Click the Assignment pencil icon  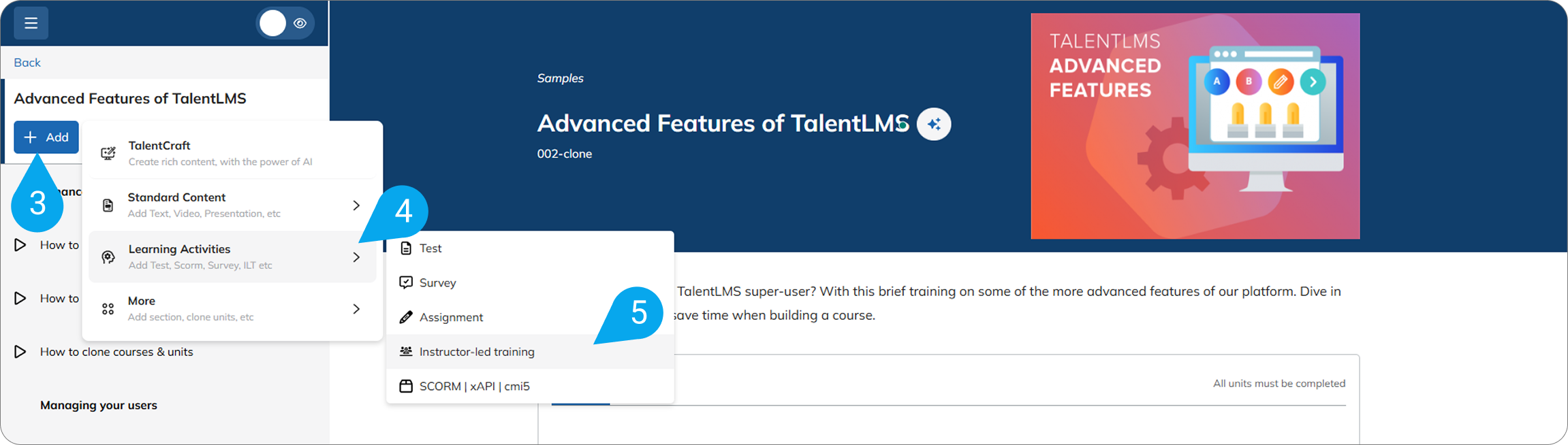click(x=406, y=317)
